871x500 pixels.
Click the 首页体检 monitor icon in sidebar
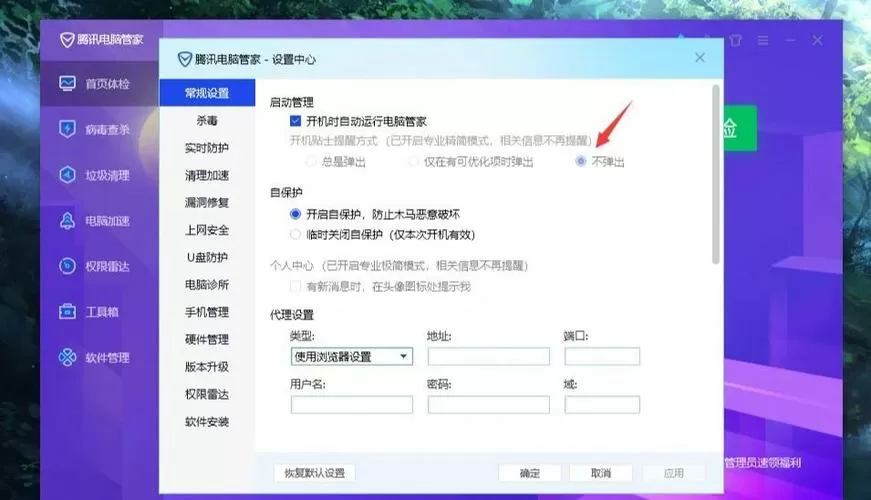pos(67,83)
